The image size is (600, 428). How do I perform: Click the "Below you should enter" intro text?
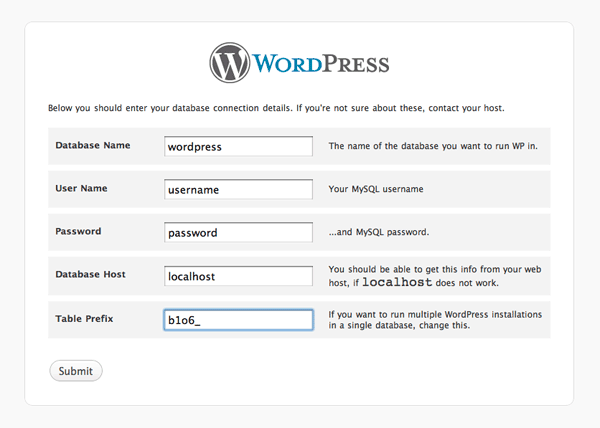point(276,108)
